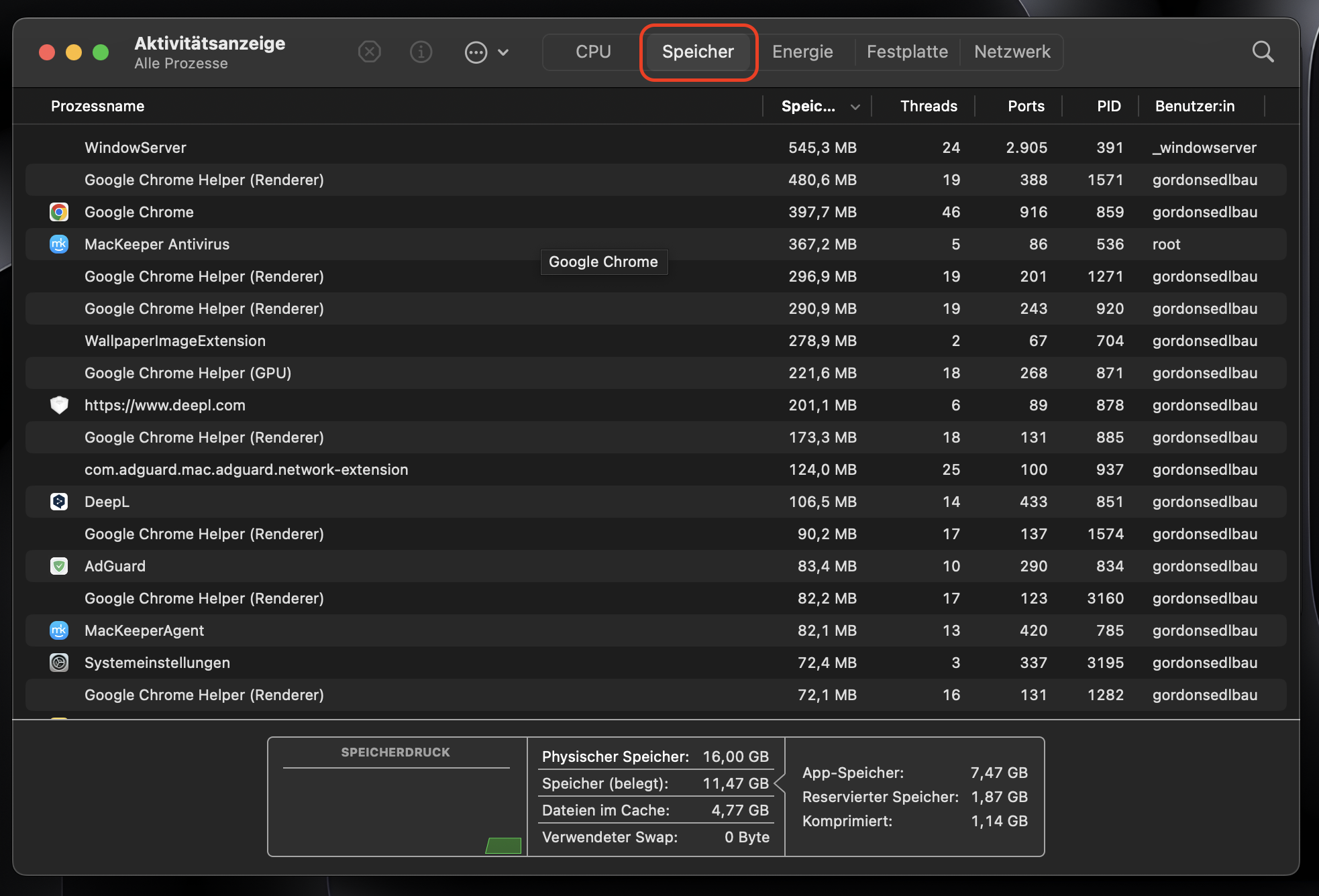The image size is (1319, 896).
Task: Open the process info (i) icon
Action: (x=421, y=52)
